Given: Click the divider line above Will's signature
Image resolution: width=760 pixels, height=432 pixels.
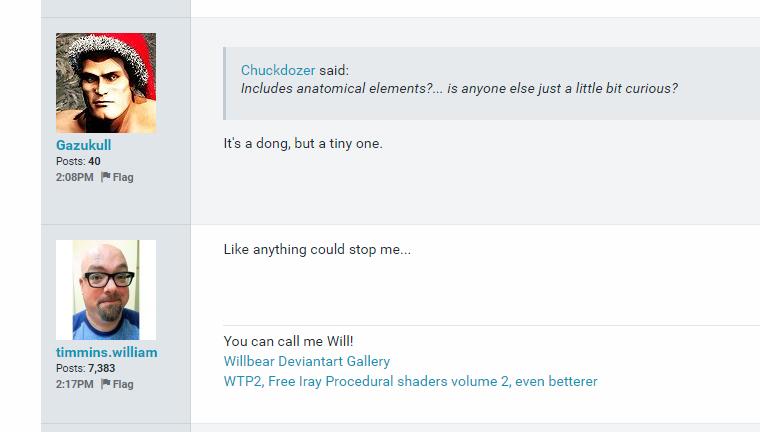Looking at the screenshot, I should coord(490,325).
